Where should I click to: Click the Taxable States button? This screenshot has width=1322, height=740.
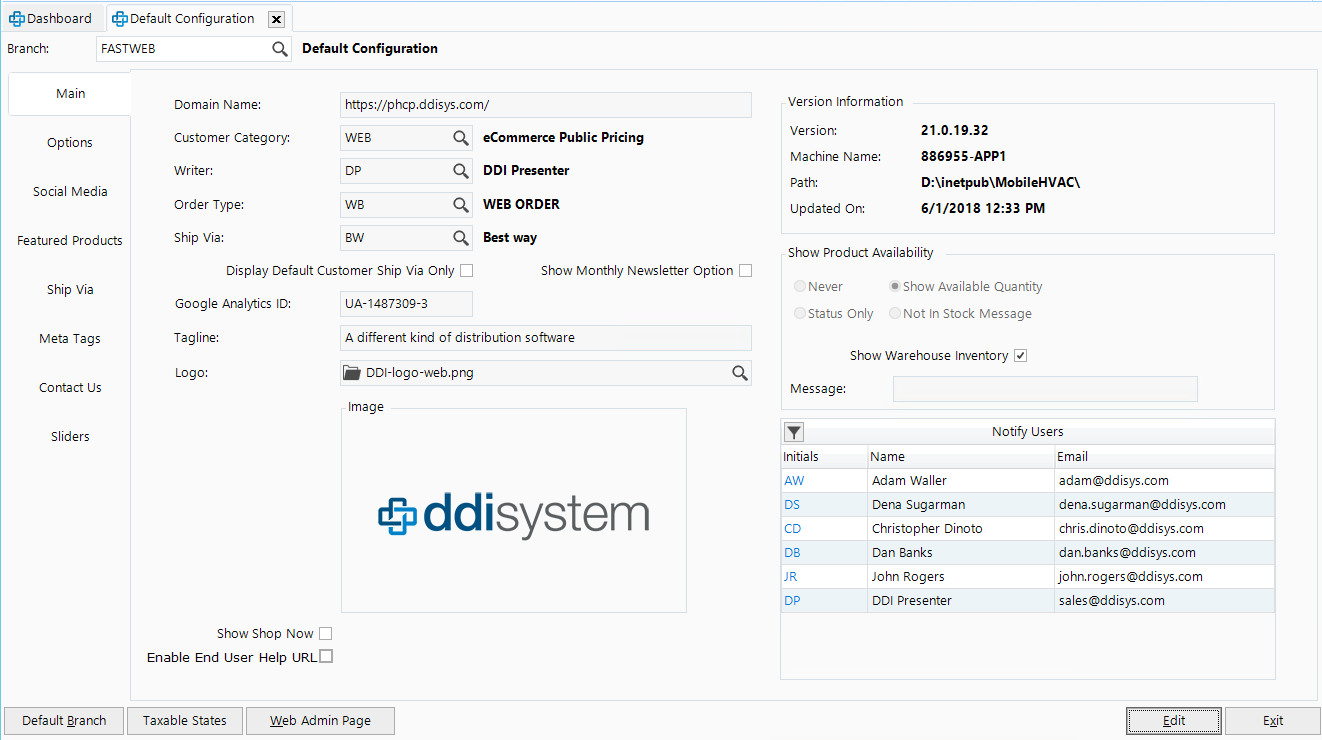click(184, 720)
